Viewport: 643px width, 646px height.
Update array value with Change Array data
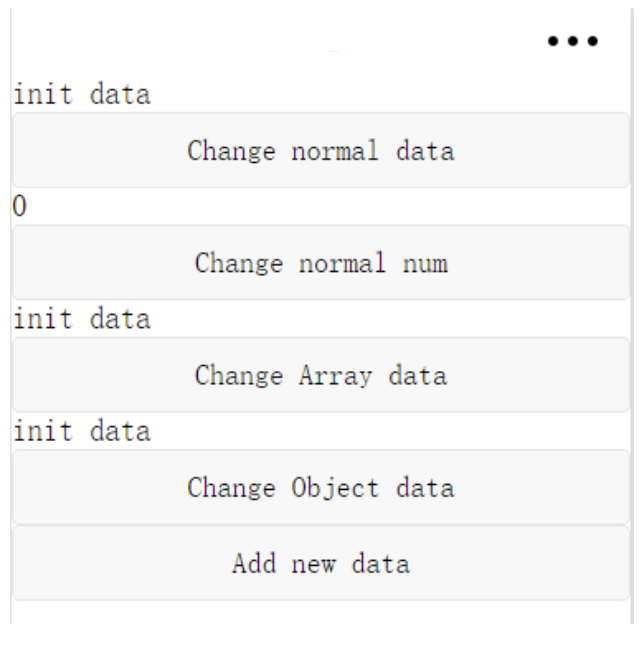321,376
